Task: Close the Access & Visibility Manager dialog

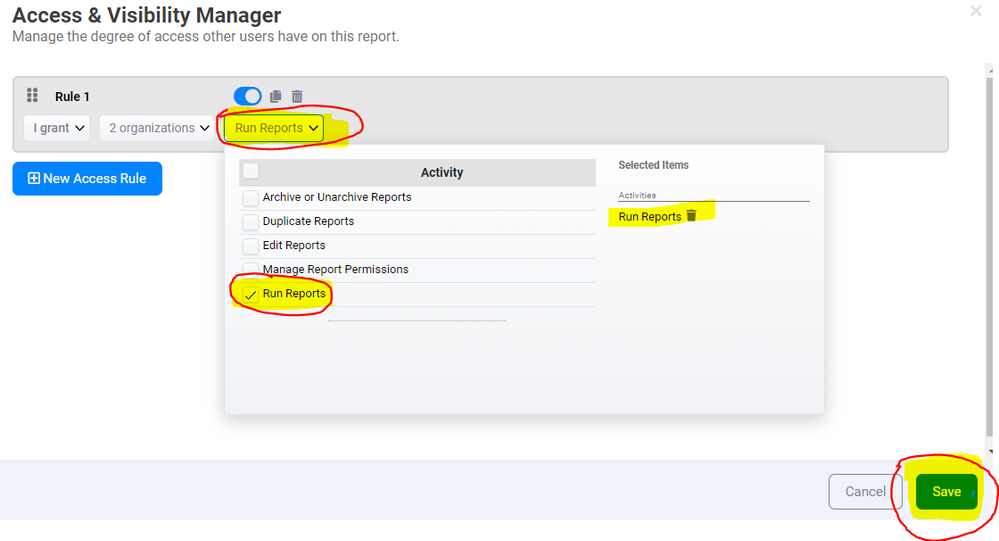Action: click(976, 11)
